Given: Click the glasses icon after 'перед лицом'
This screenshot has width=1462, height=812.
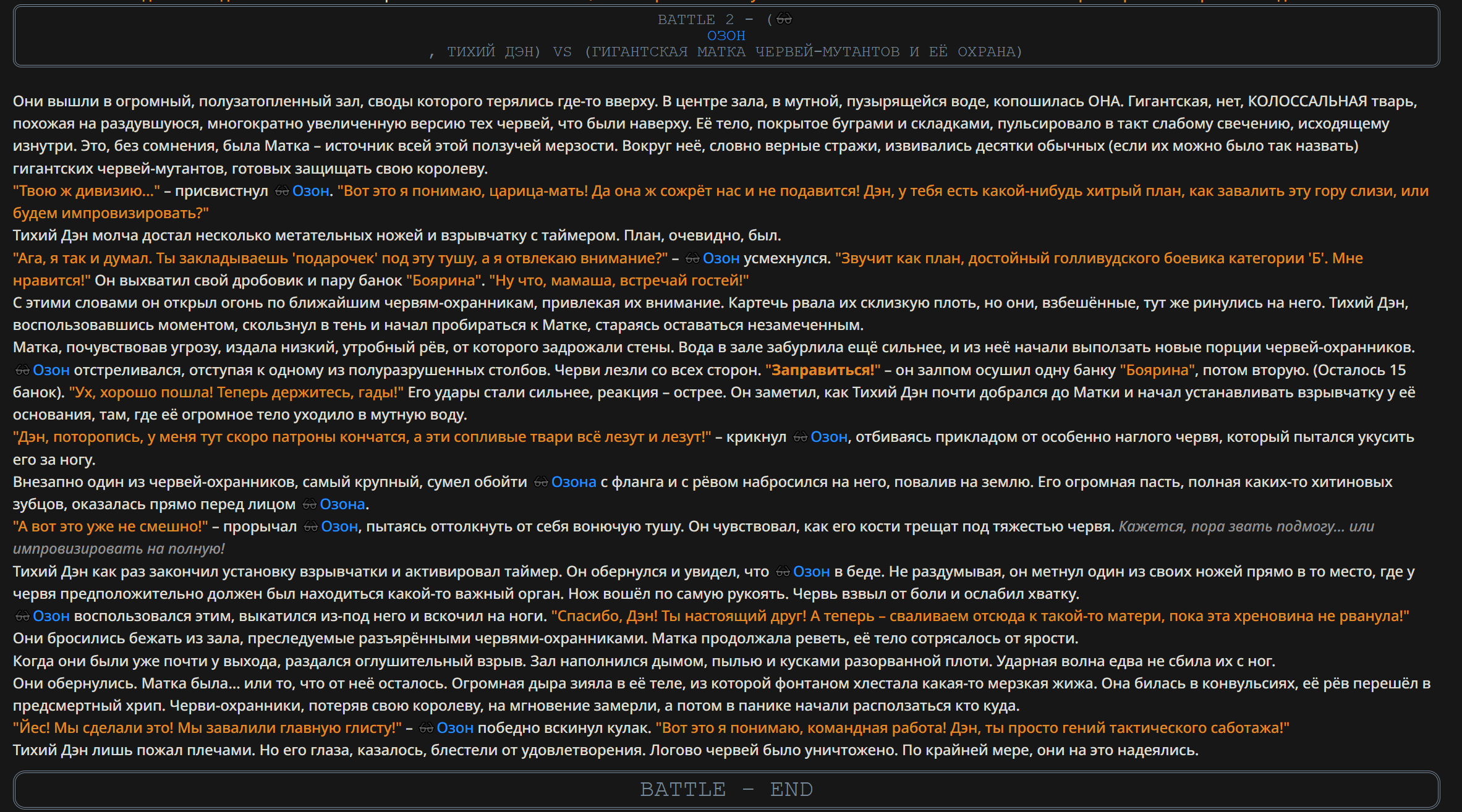Looking at the screenshot, I should pyautogui.click(x=309, y=505).
